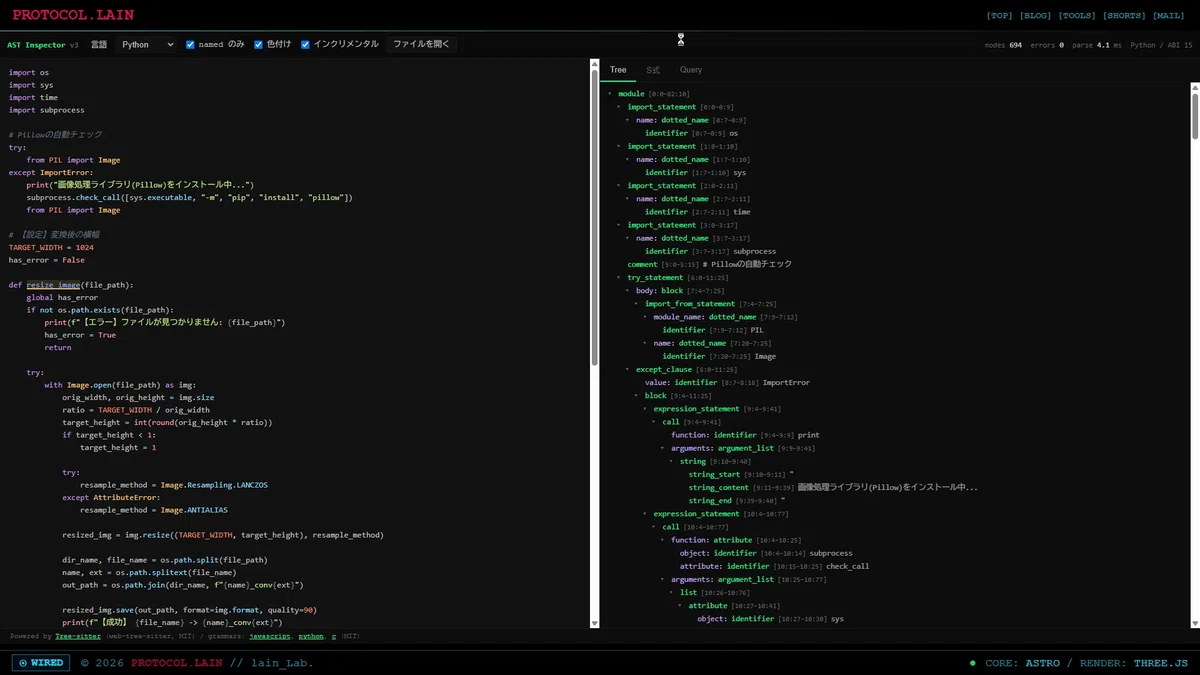Screen dimensions: 1200x675
Task: Click the 'ファイルを開く' button
Action: (x=421, y=45)
